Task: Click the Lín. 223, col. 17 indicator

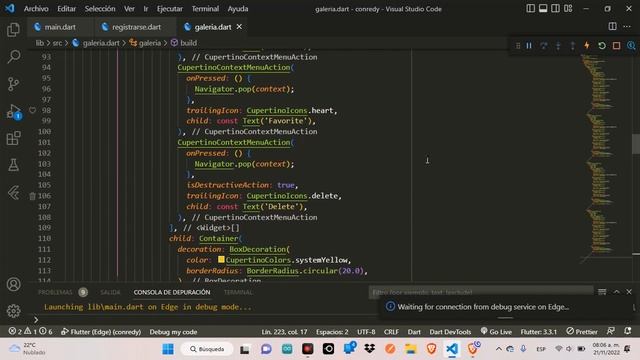Action: (284, 331)
